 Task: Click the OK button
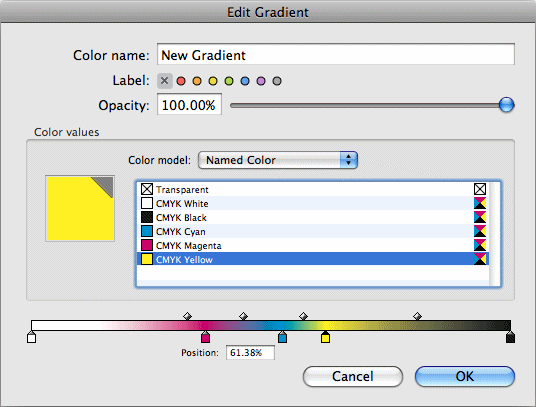click(x=465, y=377)
